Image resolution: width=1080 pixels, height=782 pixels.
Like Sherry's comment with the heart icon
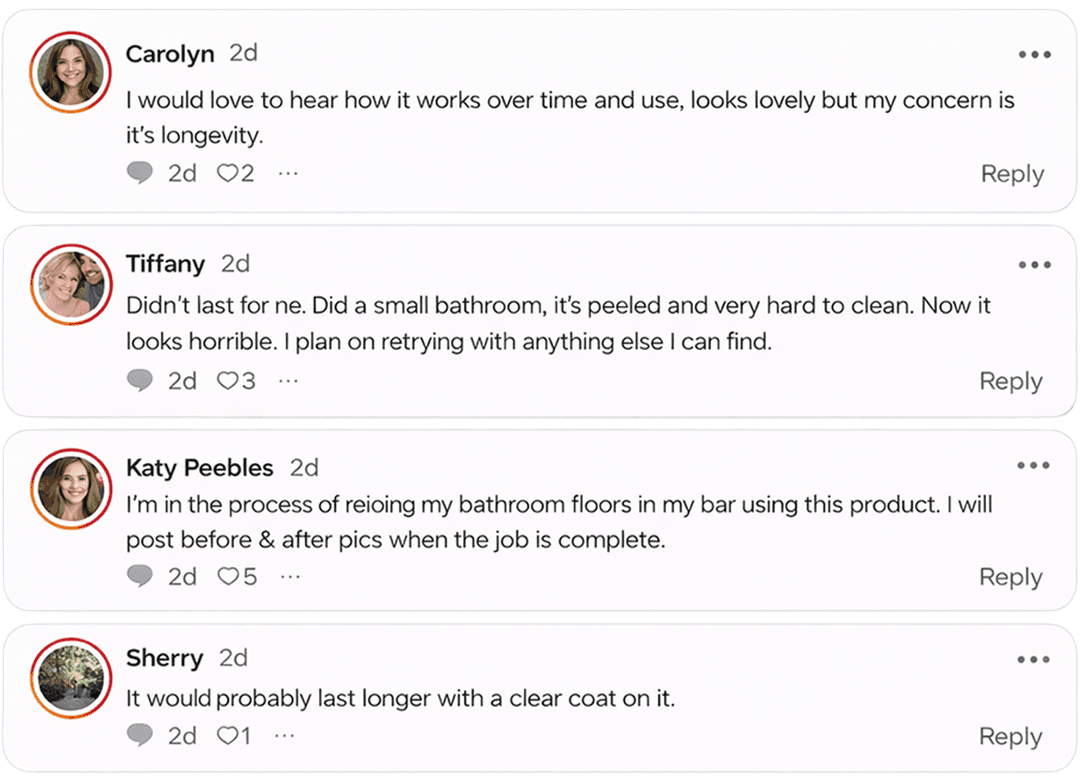click(228, 736)
